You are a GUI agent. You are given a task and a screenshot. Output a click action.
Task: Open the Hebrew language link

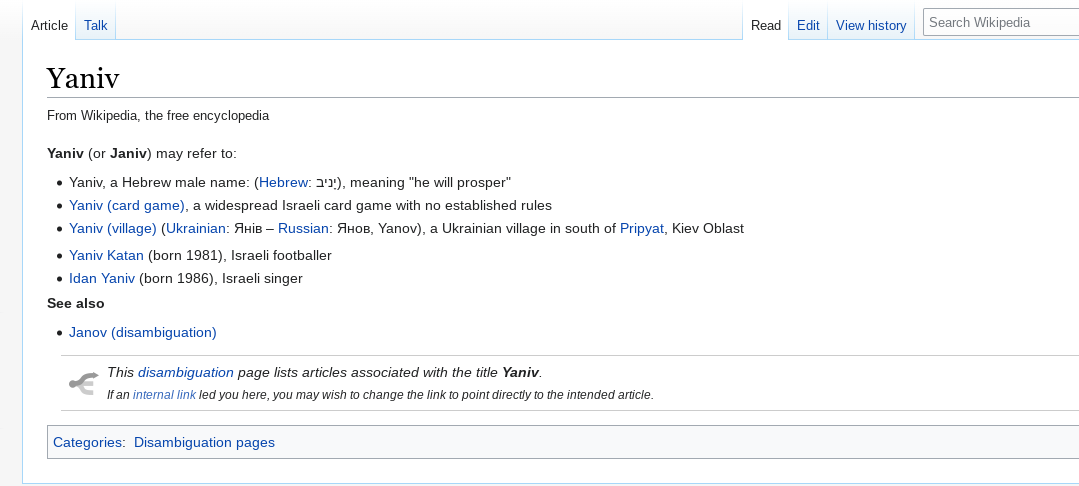coord(284,182)
